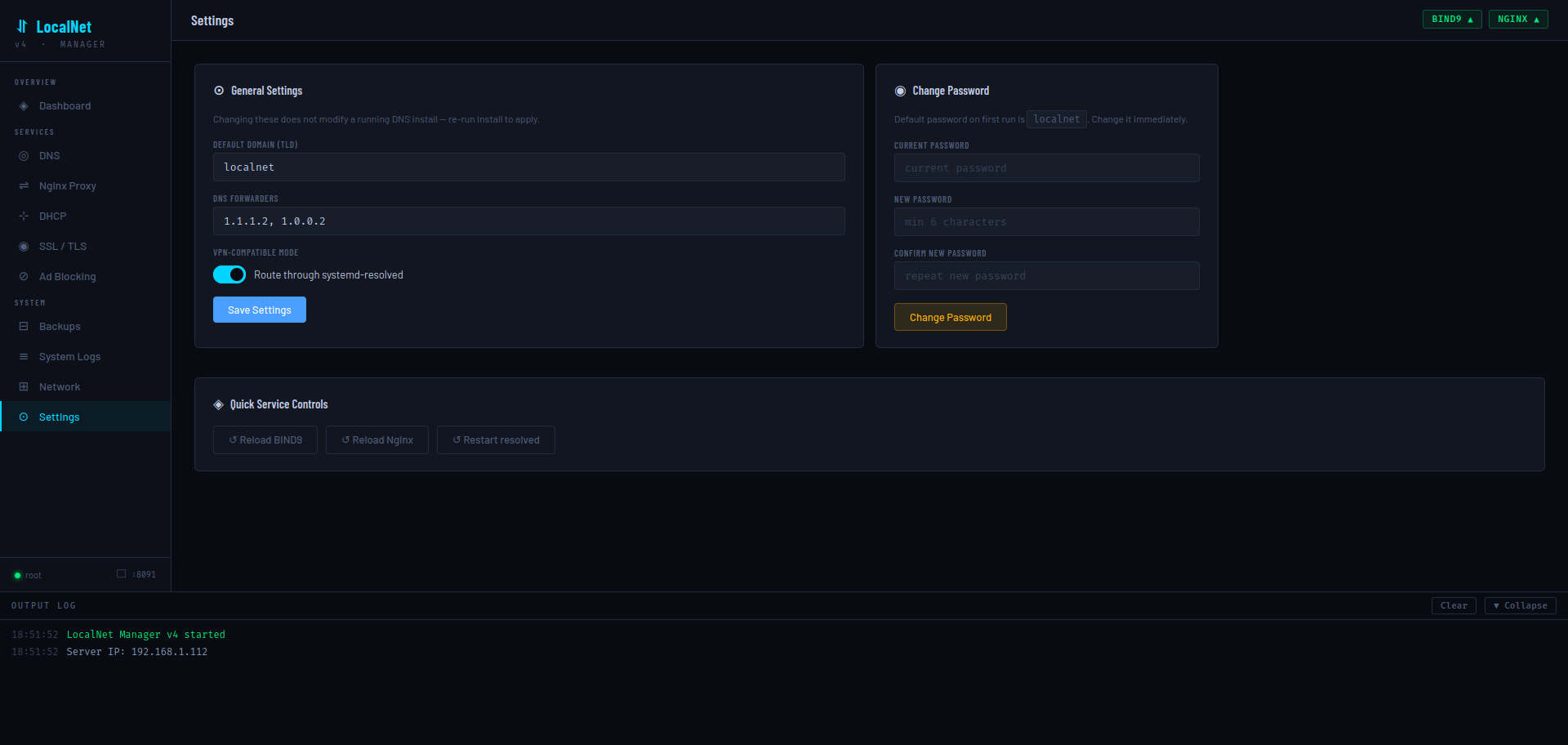Click the Nginx Proxy arrows icon
The height and width of the screenshot is (745, 1568).
(24, 186)
